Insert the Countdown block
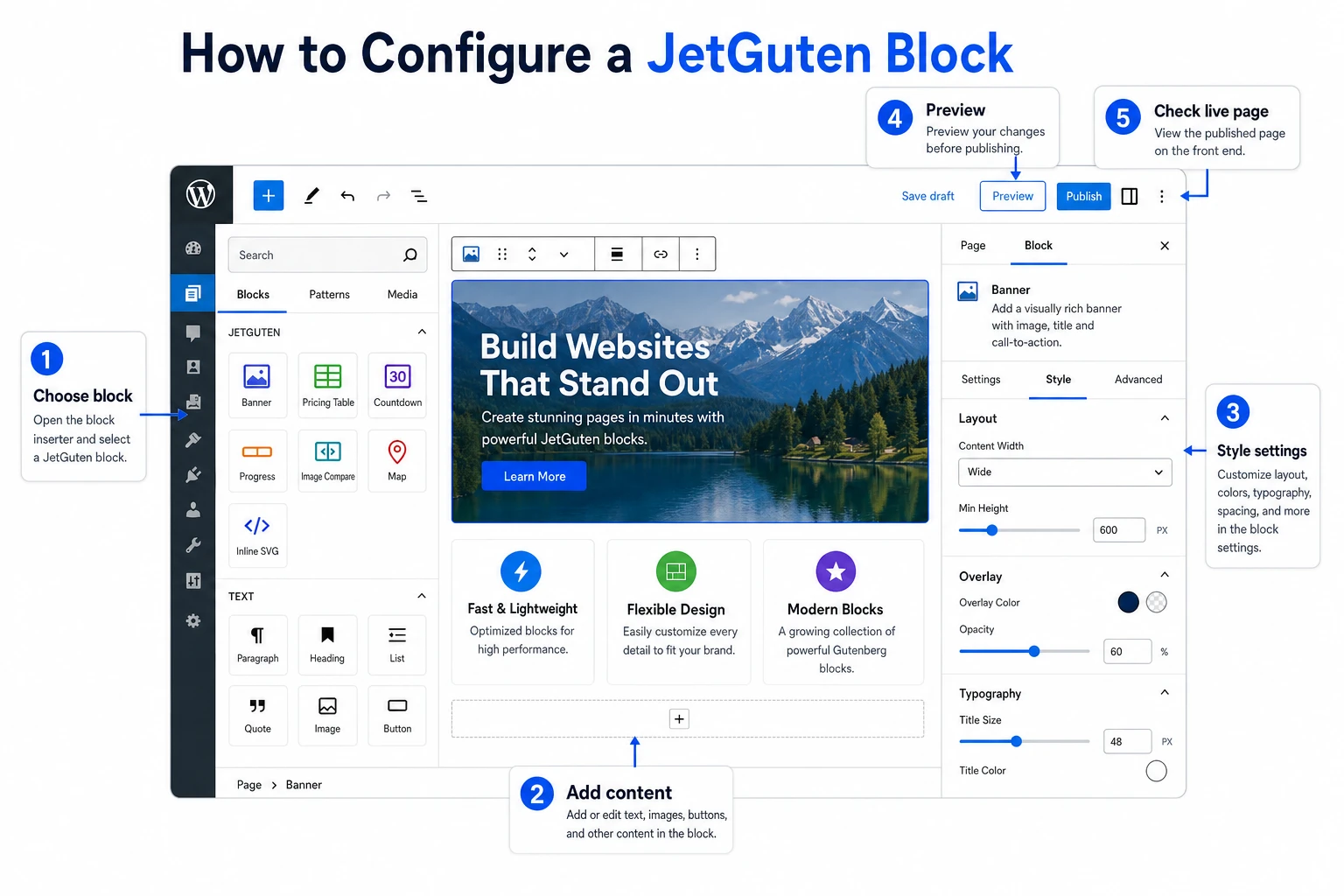 pos(397,386)
